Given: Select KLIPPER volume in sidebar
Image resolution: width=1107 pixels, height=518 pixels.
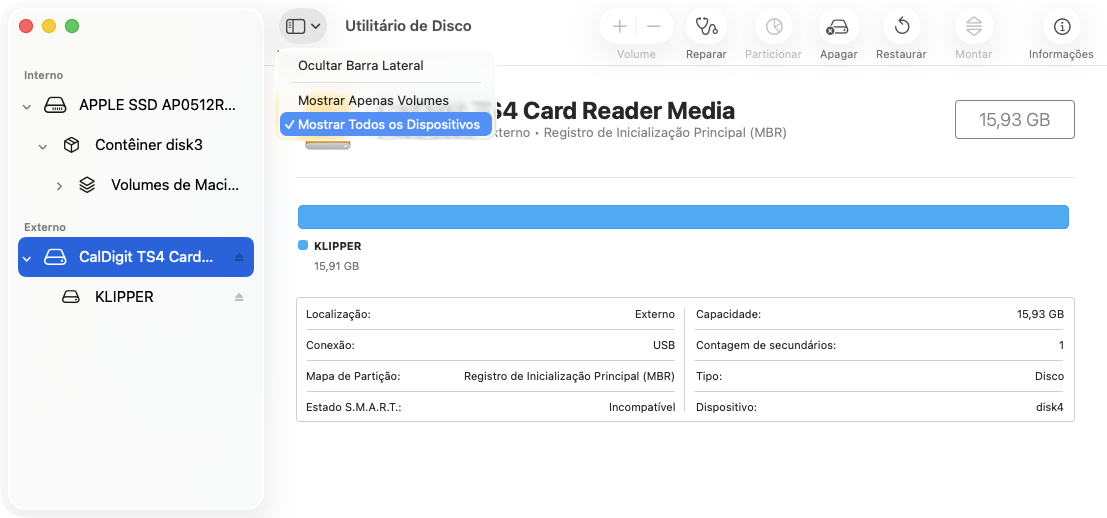Looking at the screenshot, I should pyautogui.click(x=124, y=297).
